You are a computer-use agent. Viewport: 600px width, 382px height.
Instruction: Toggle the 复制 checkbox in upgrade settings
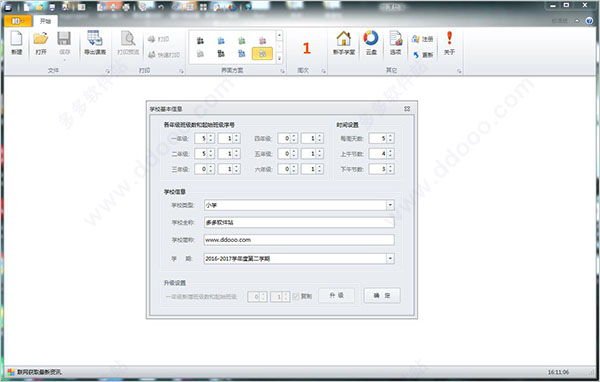296,296
